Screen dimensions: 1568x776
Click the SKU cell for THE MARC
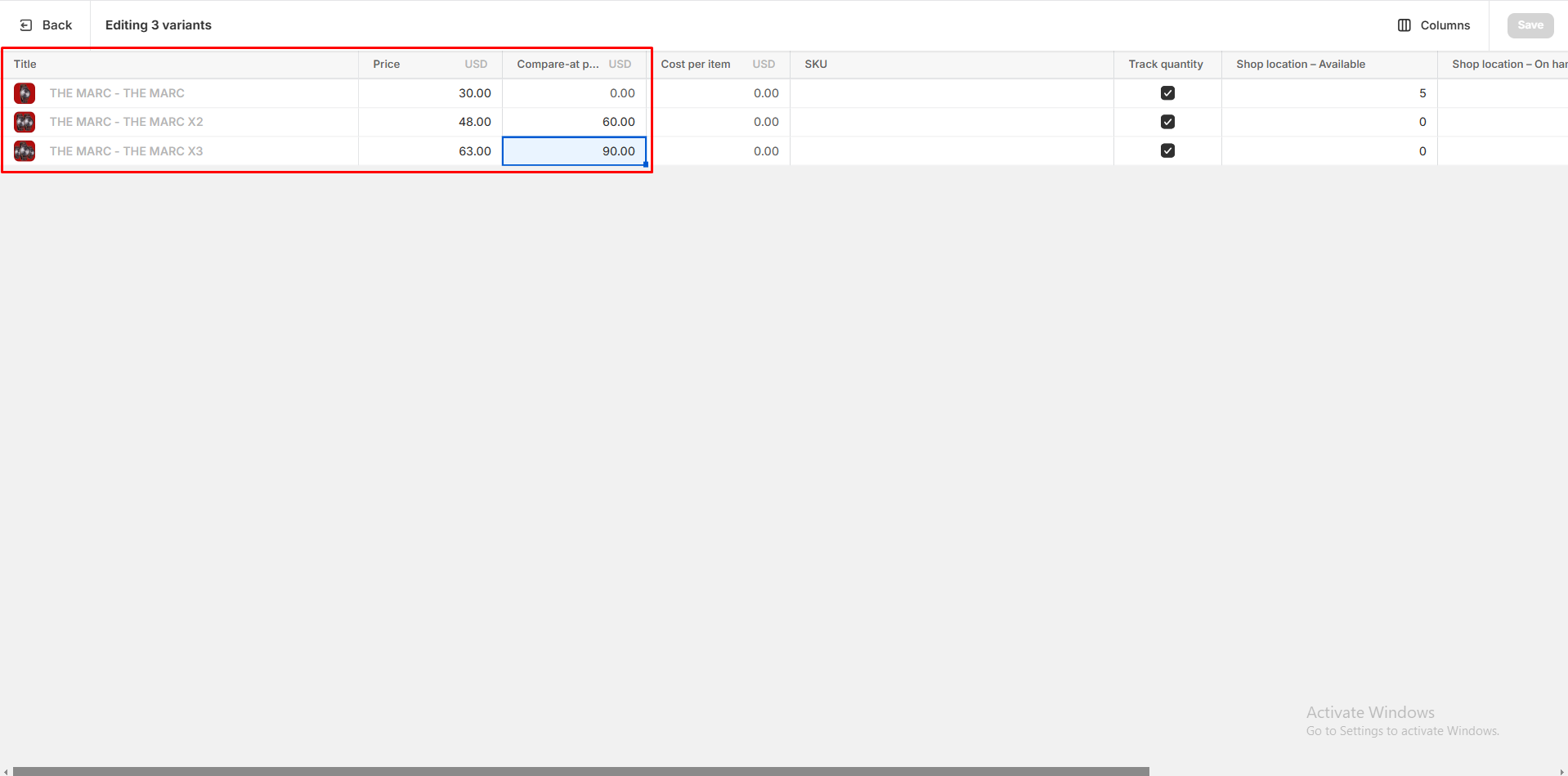[x=951, y=93]
